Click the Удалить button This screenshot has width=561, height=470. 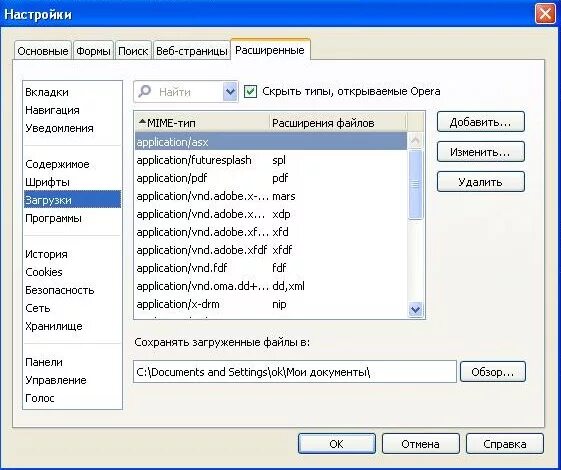[480, 182]
